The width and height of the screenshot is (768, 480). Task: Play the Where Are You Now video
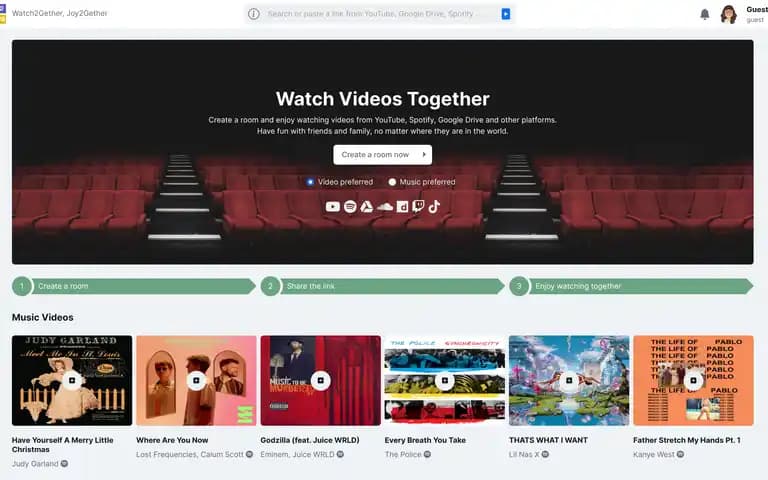[196, 381]
